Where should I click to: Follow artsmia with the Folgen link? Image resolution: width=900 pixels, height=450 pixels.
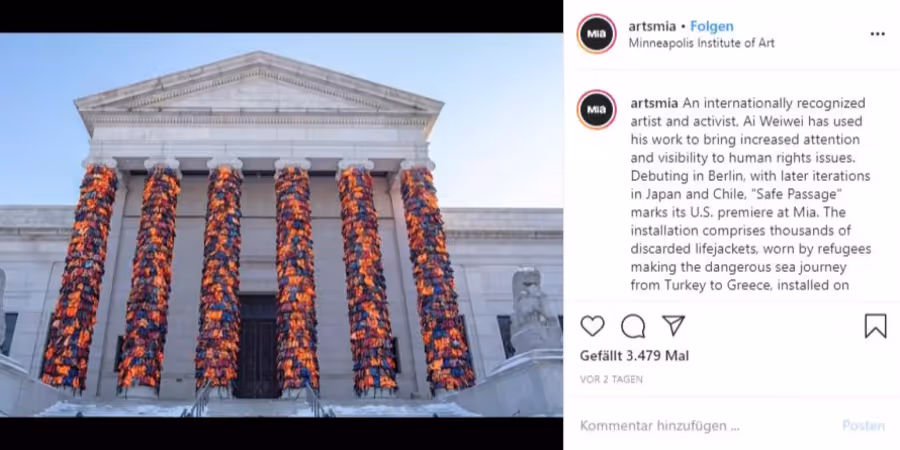(x=711, y=26)
